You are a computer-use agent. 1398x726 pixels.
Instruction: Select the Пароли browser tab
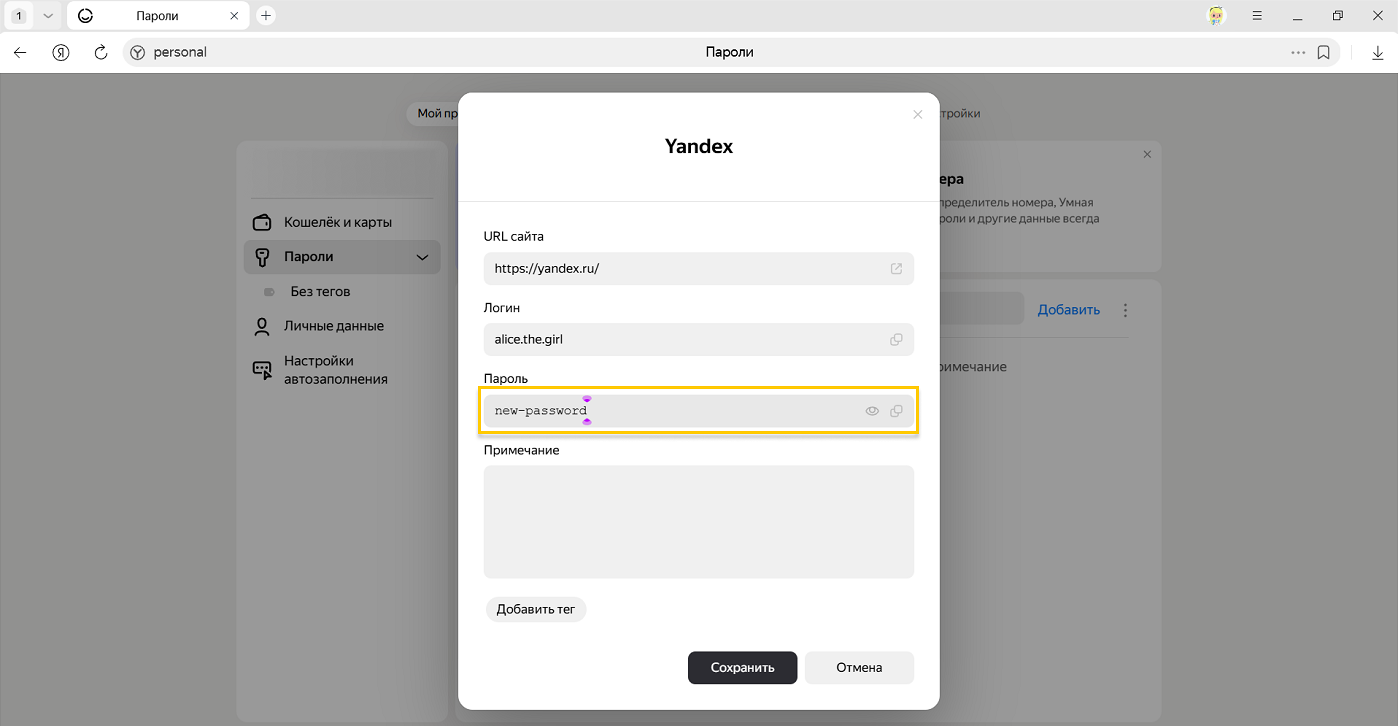[158, 16]
